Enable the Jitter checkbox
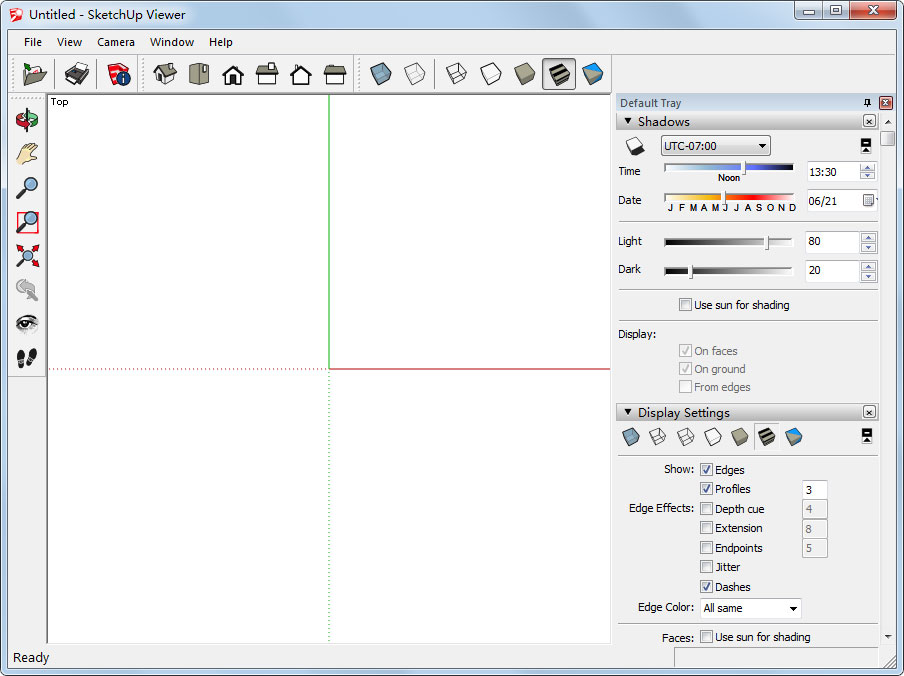 pyautogui.click(x=706, y=567)
